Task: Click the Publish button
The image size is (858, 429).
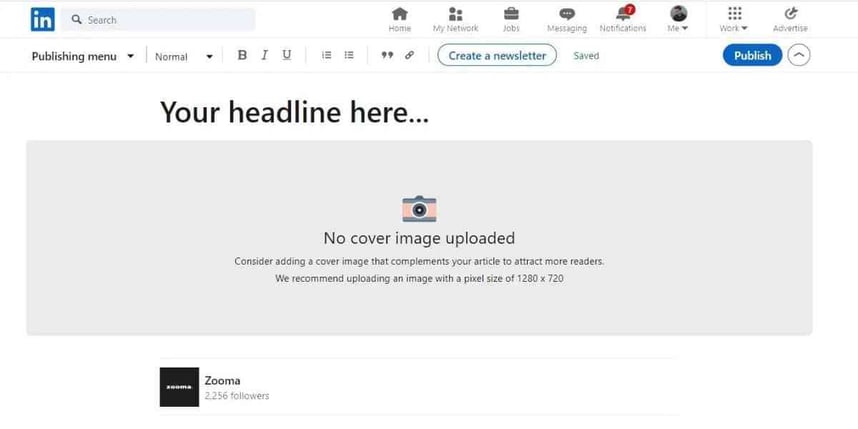Action: [x=752, y=56]
